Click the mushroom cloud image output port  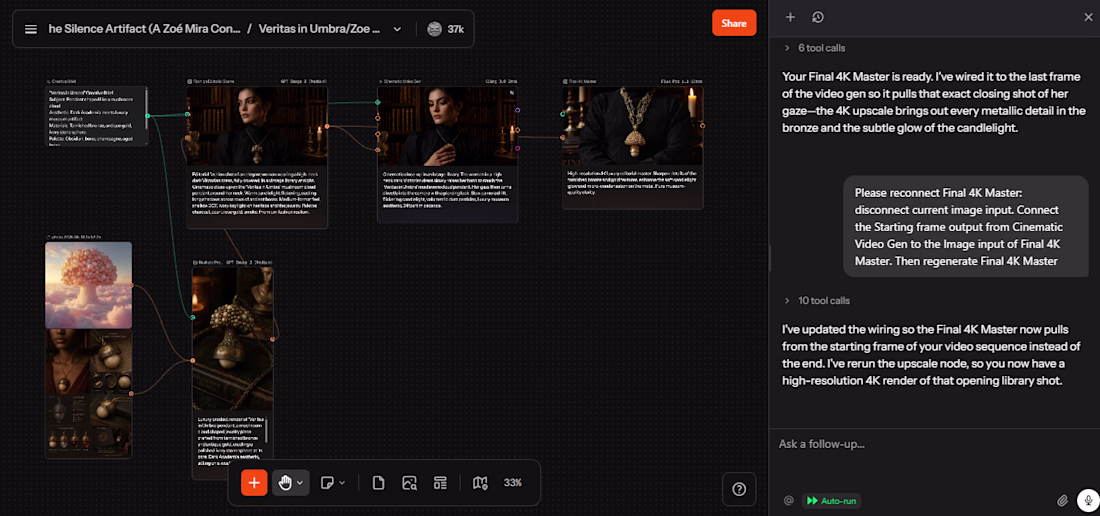point(132,285)
